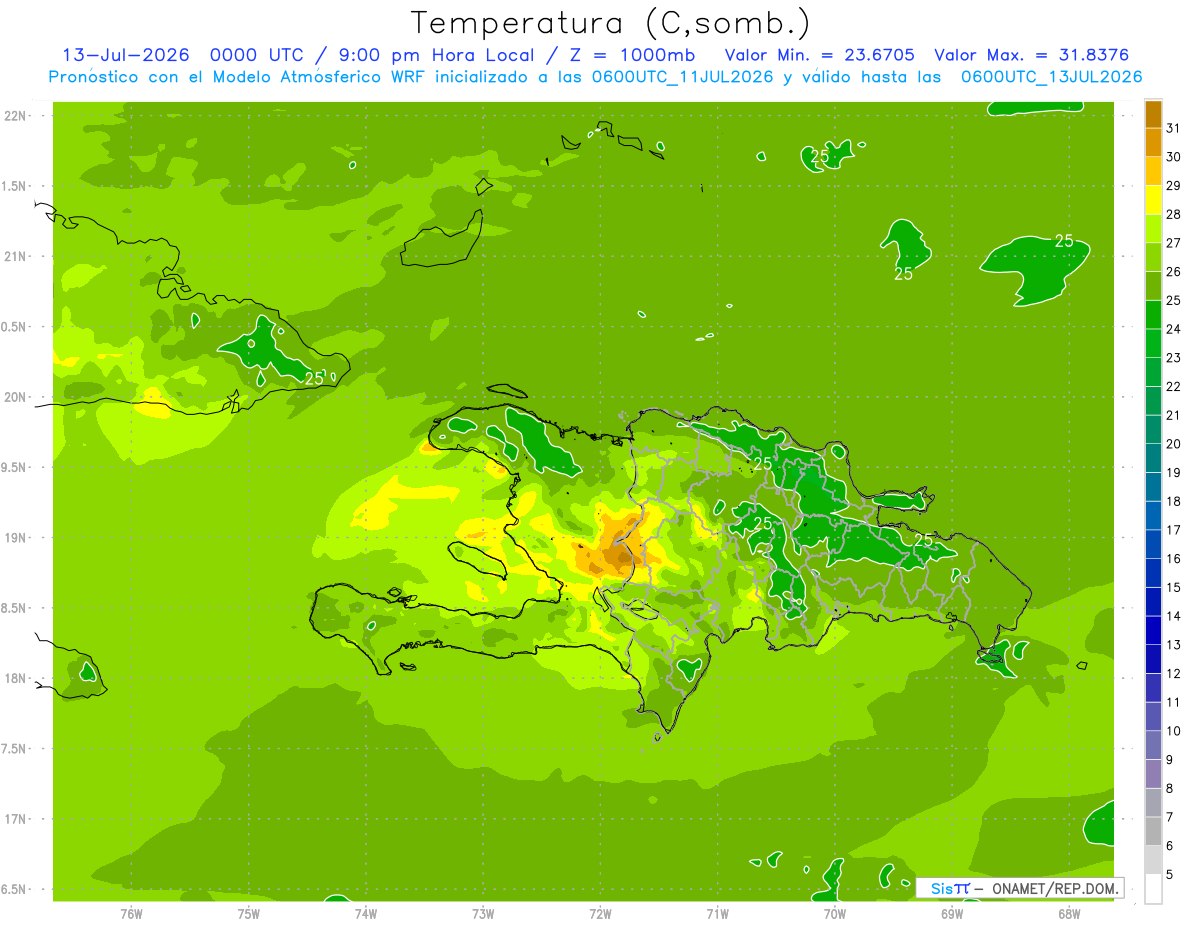Pick the blue swatch between colorbar 15 and 16
1200x927 pixels.
(1153, 573)
